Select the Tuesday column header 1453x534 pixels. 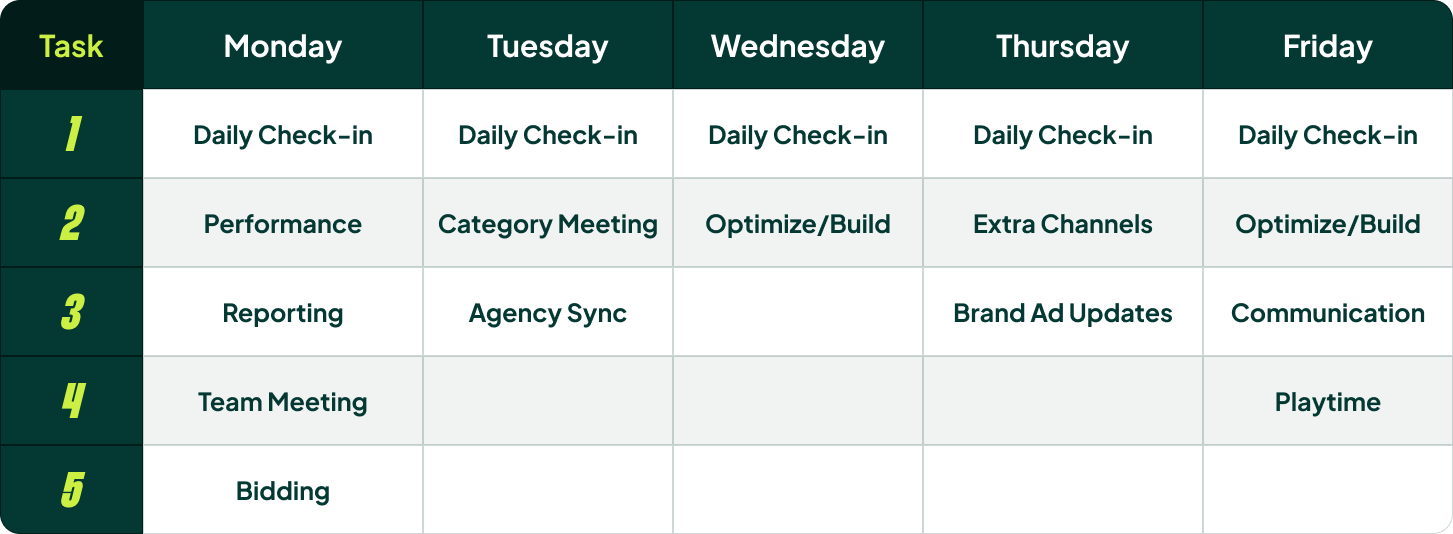click(x=548, y=46)
